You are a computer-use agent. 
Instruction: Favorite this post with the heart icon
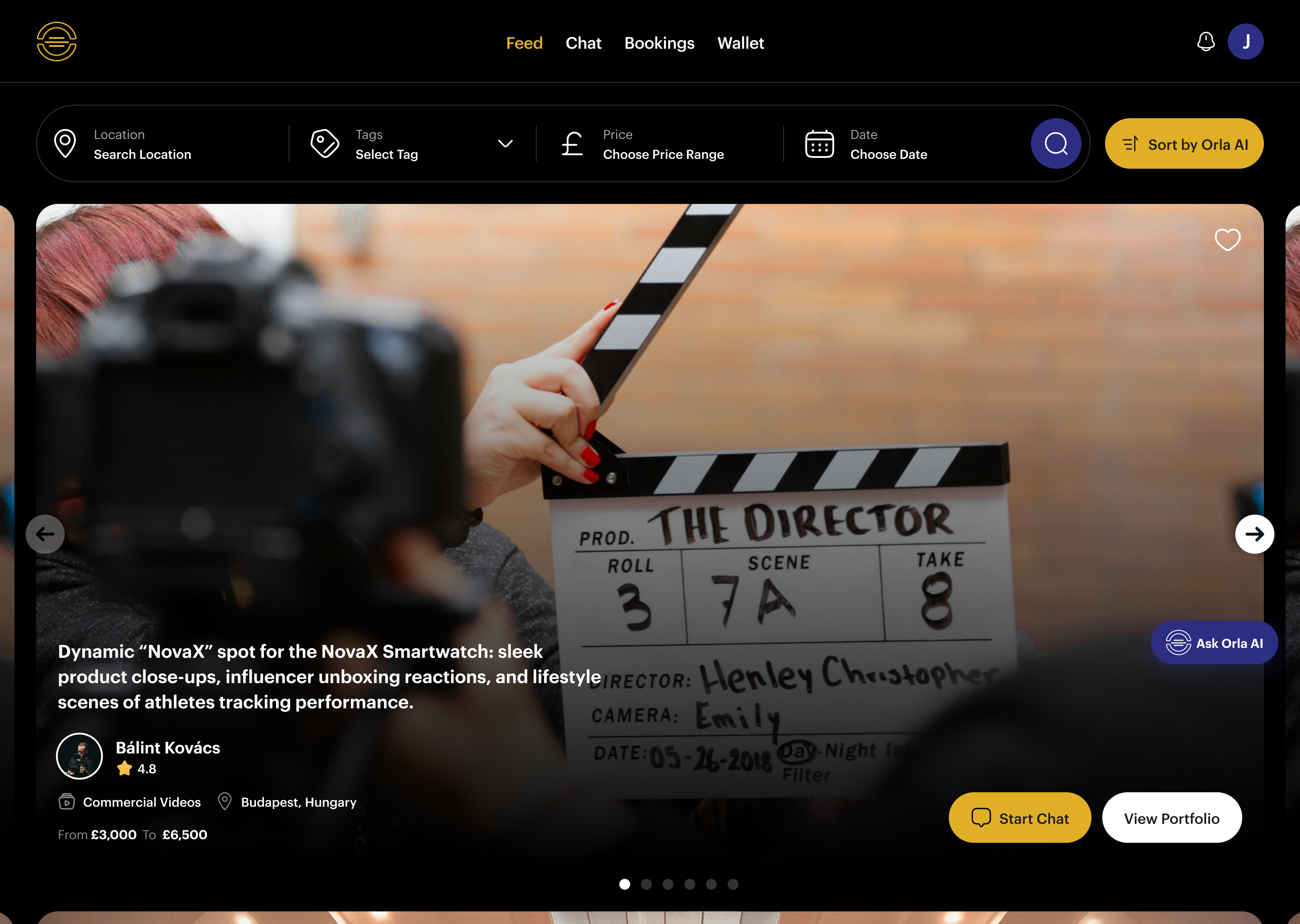click(1227, 239)
